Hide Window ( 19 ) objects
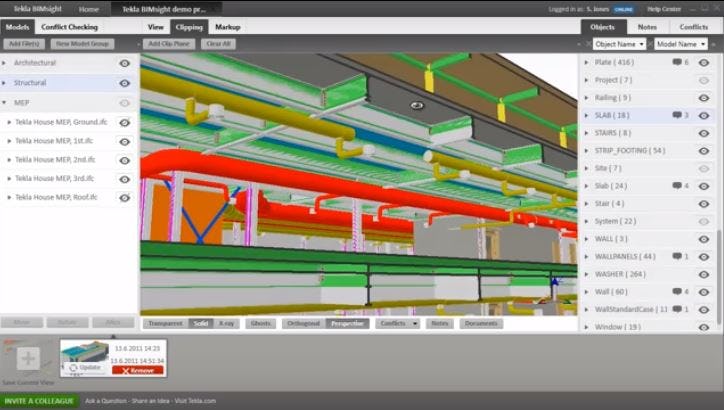 pos(704,327)
